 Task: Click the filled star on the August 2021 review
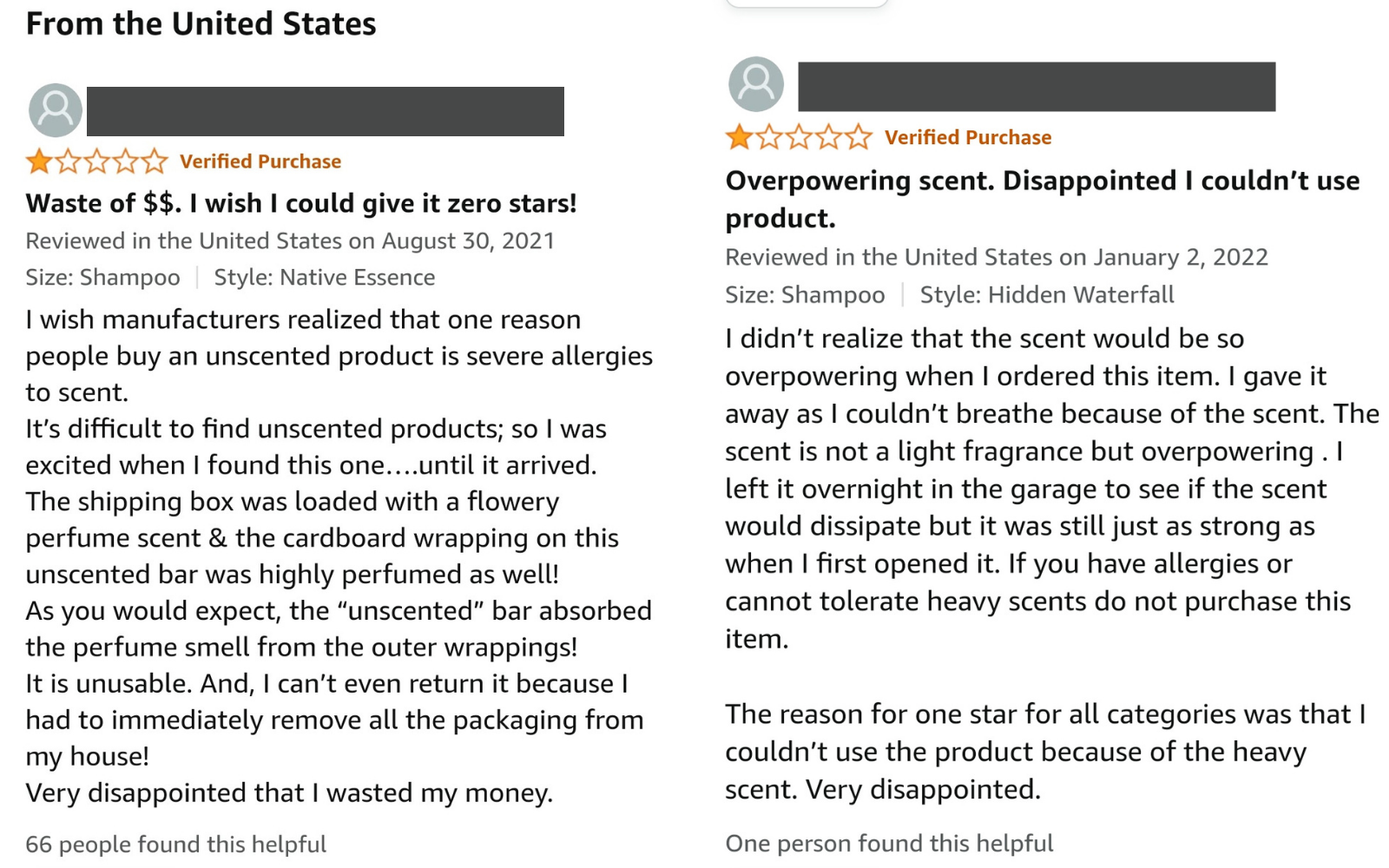pos(38,161)
